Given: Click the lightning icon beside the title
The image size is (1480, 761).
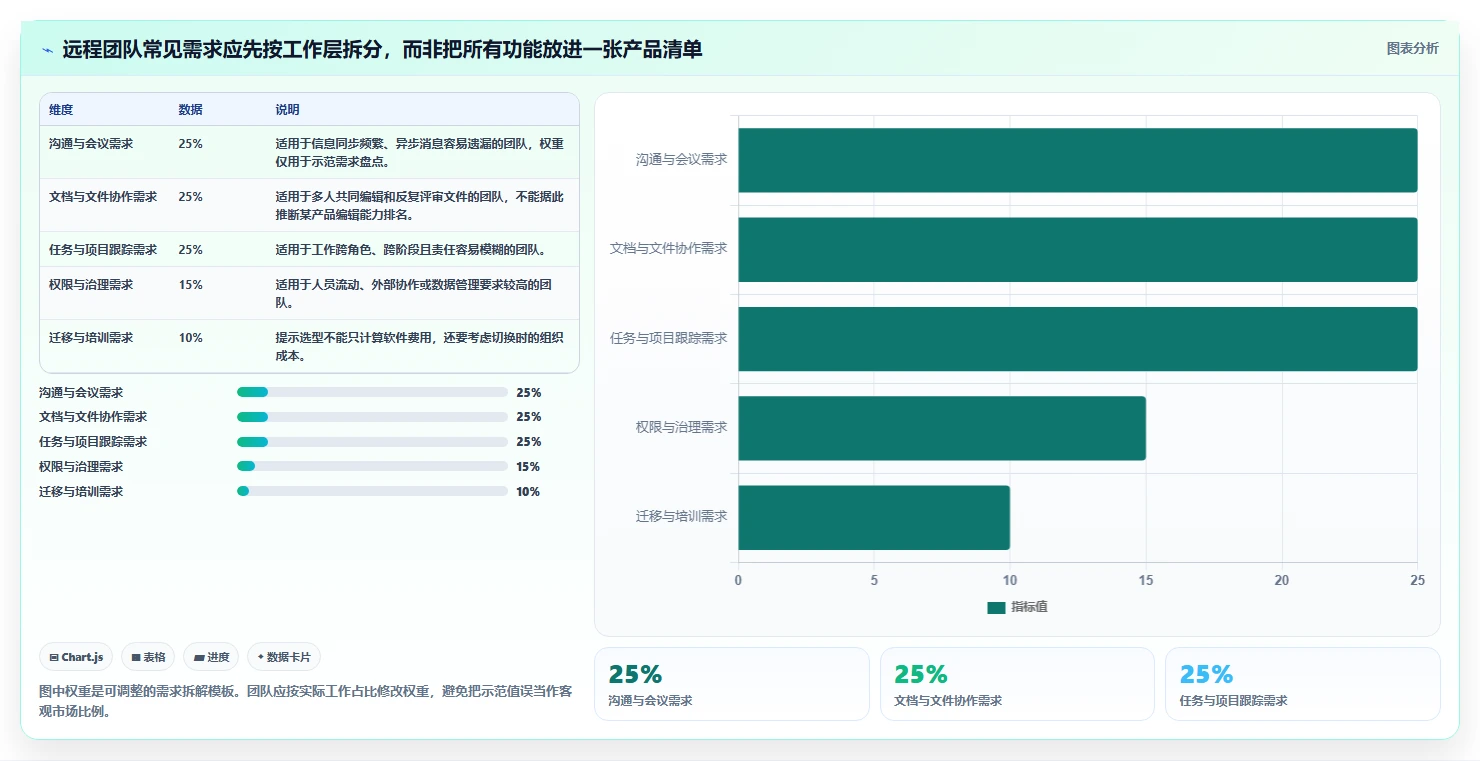Looking at the screenshot, I should coord(48,50).
